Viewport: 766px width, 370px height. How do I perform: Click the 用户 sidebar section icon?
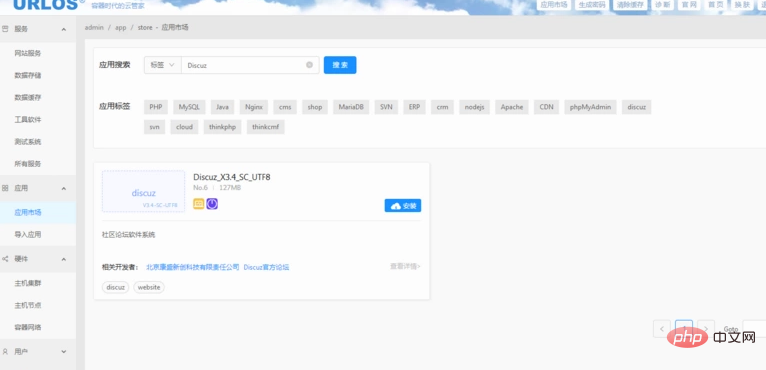pyautogui.click(x=5, y=351)
